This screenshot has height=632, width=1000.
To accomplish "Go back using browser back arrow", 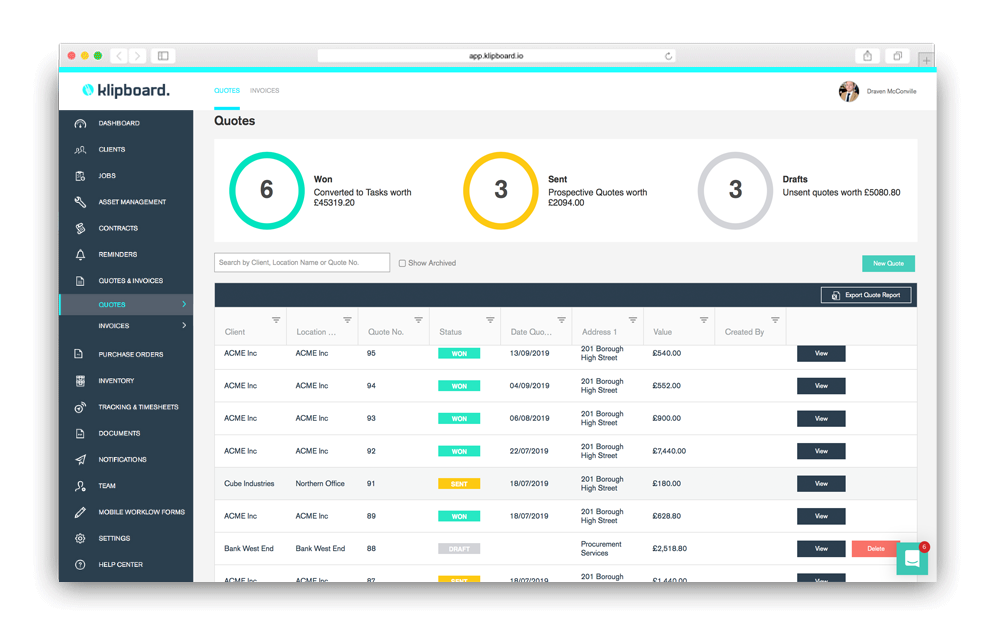I will tap(119, 56).
